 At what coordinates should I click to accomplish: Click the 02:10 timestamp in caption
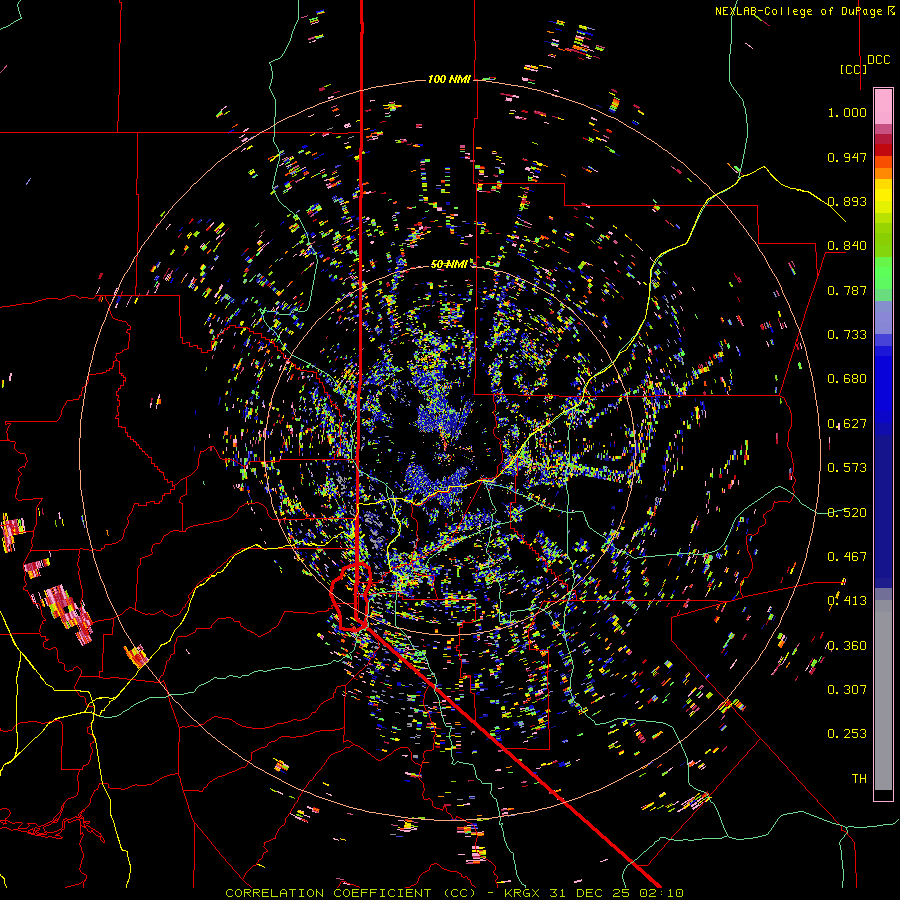coord(664,893)
